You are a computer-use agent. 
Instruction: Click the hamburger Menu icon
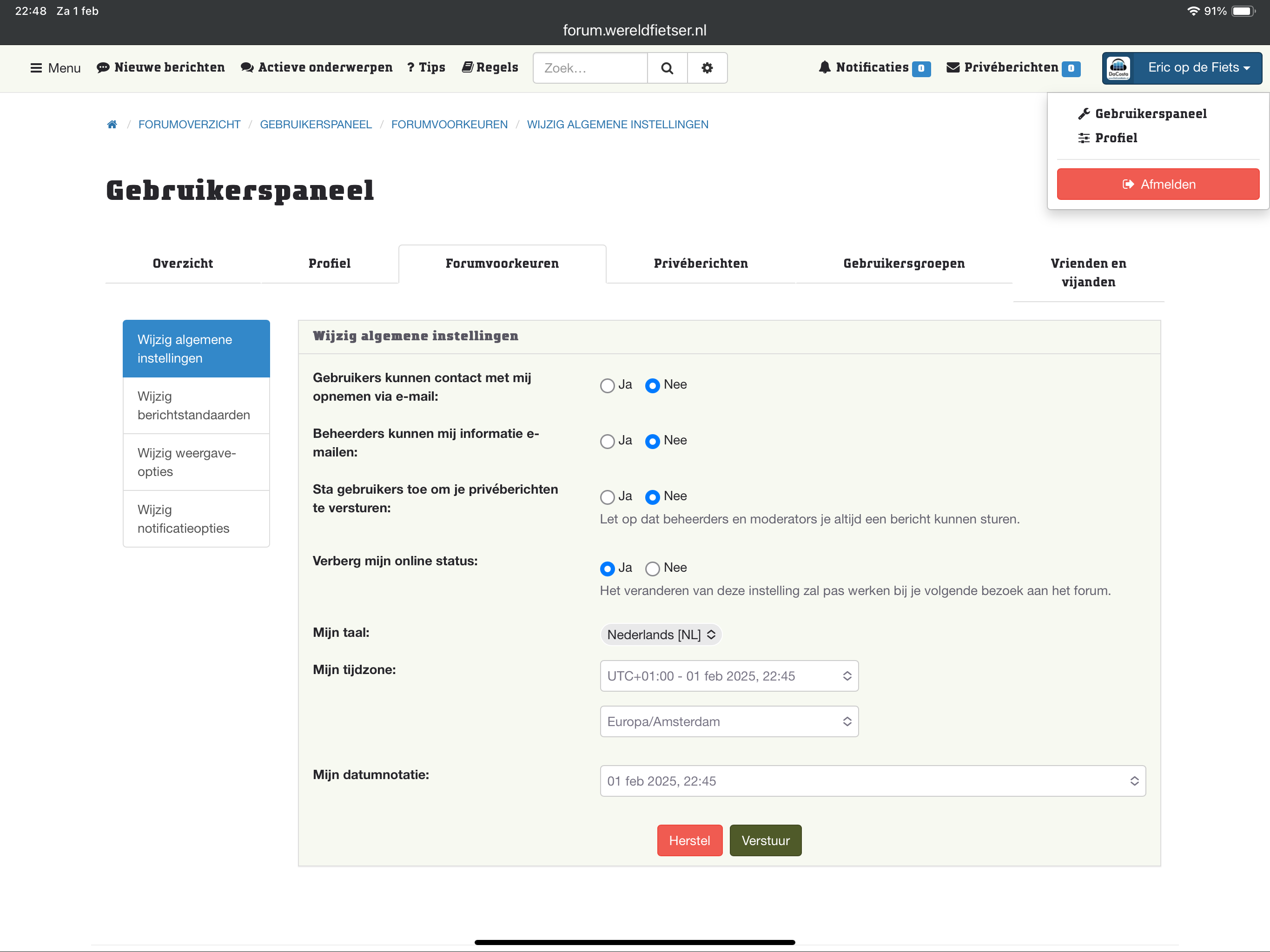[x=36, y=68]
